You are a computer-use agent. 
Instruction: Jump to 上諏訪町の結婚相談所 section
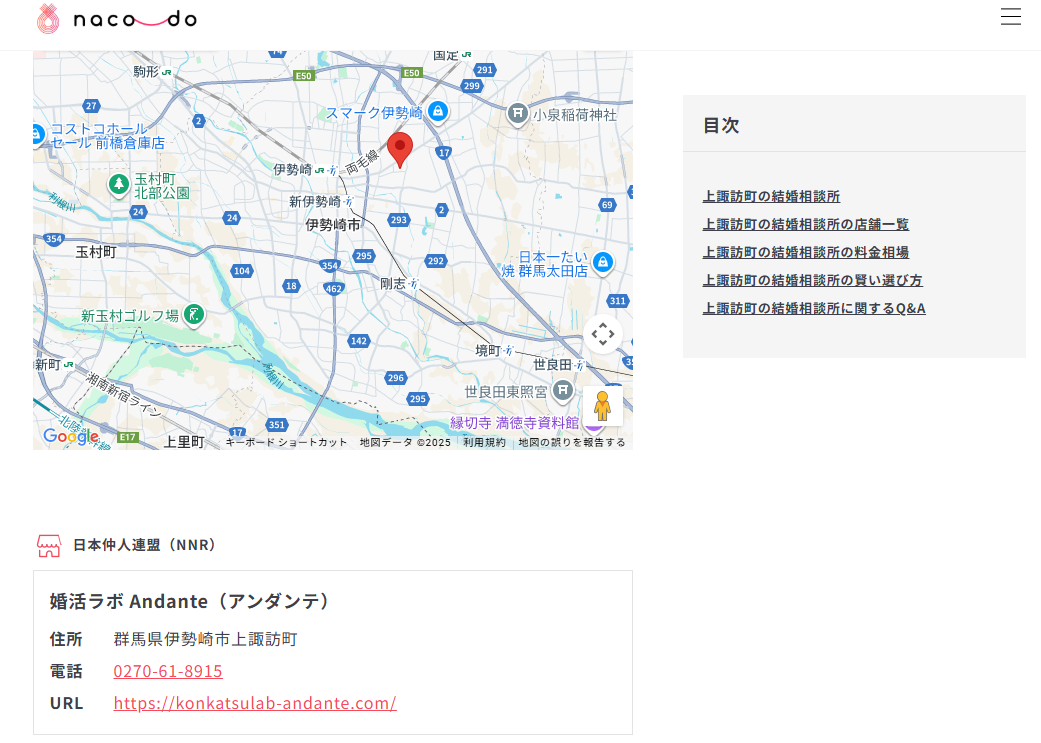click(x=771, y=196)
